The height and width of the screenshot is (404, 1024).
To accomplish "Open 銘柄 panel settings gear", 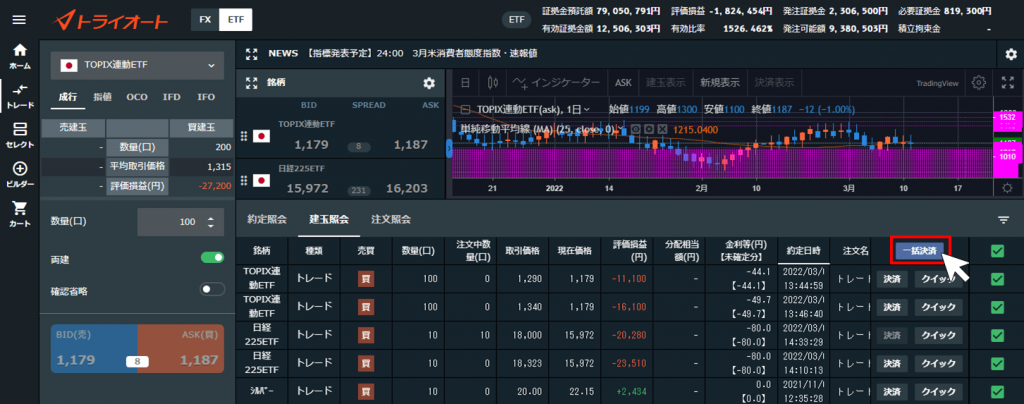I will point(428,83).
